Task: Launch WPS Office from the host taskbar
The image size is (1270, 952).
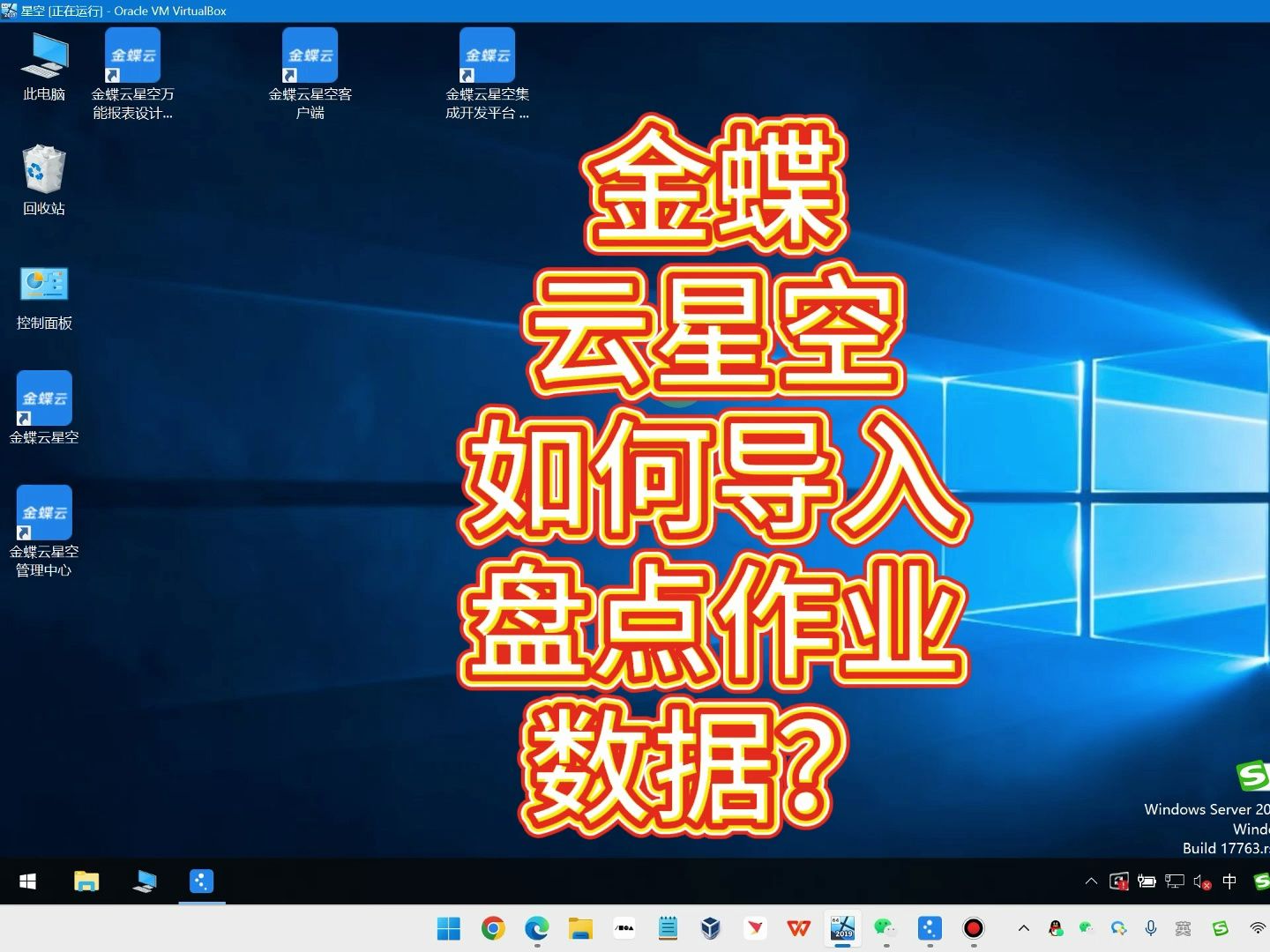Action: pyautogui.click(x=799, y=928)
